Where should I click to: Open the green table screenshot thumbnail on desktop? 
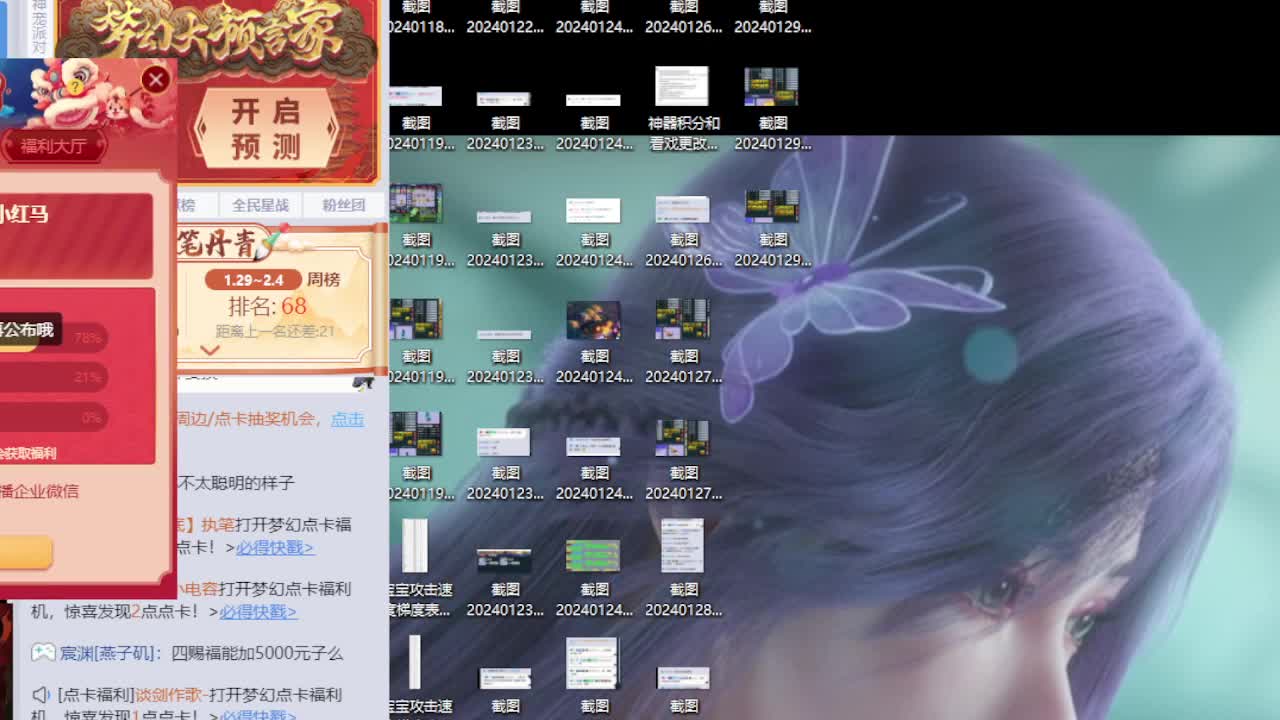[594, 555]
